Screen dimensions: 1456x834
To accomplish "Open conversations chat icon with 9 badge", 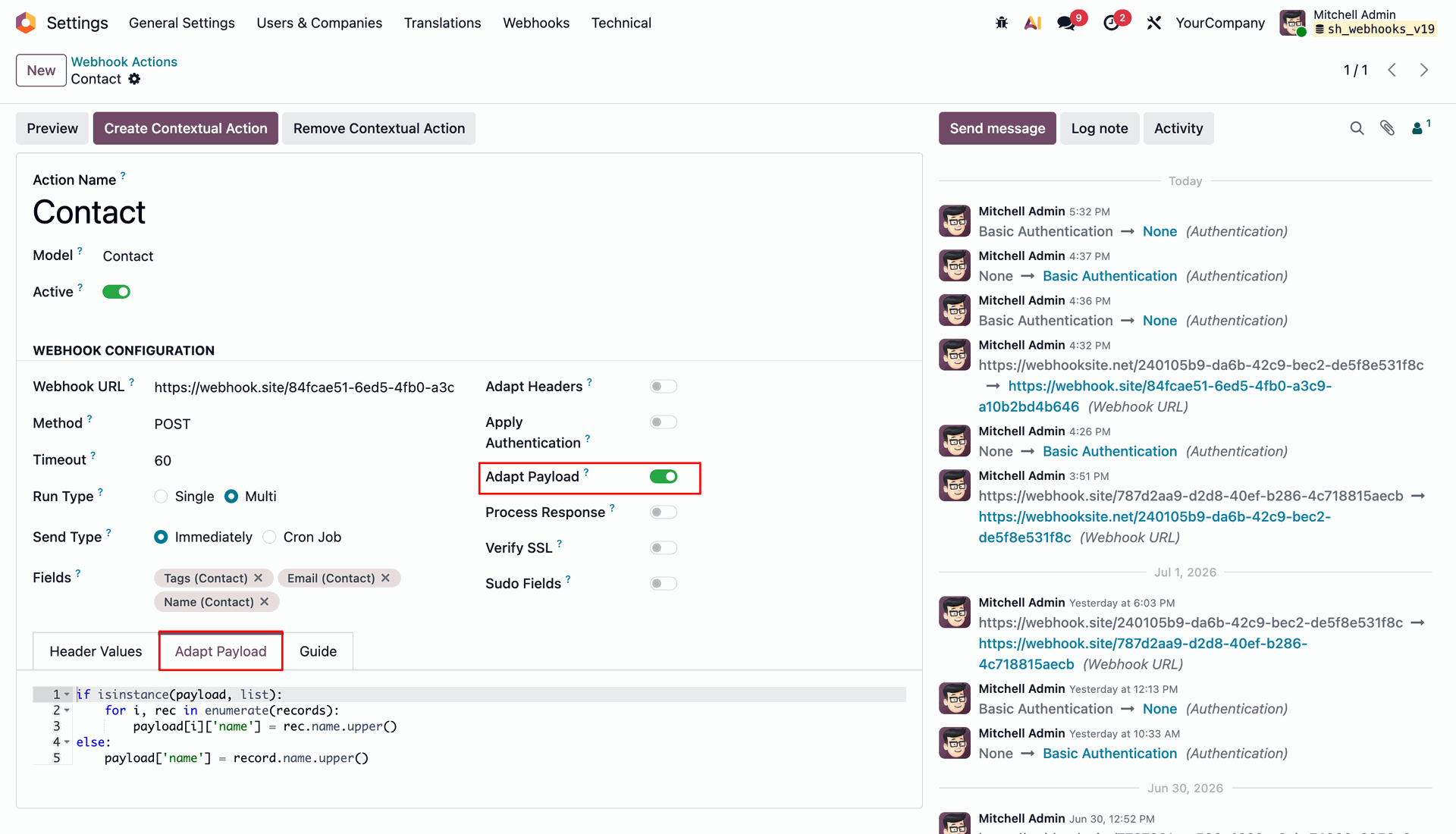I will coord(1067,23).
